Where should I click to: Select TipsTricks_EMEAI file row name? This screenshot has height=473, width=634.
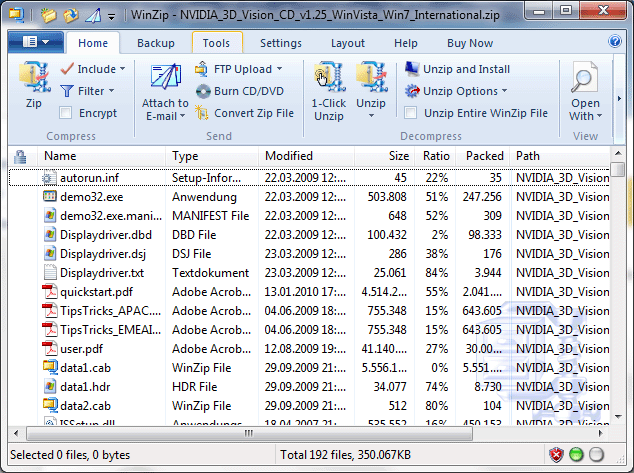[x=110, y=329]
